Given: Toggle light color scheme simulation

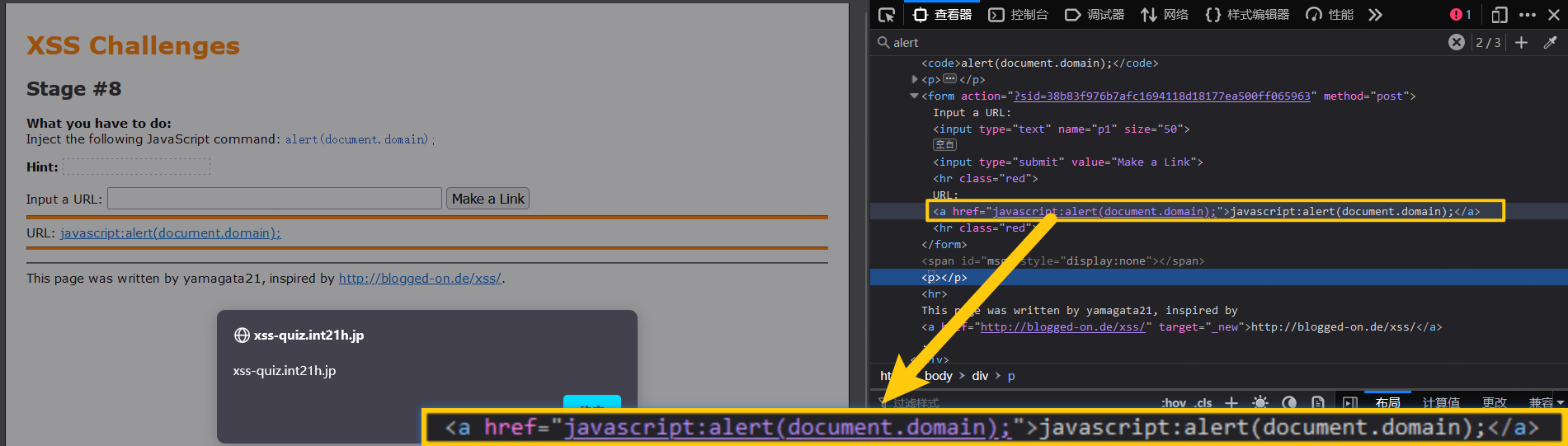Looking at the screenshot, I should tap(1260, 402).
